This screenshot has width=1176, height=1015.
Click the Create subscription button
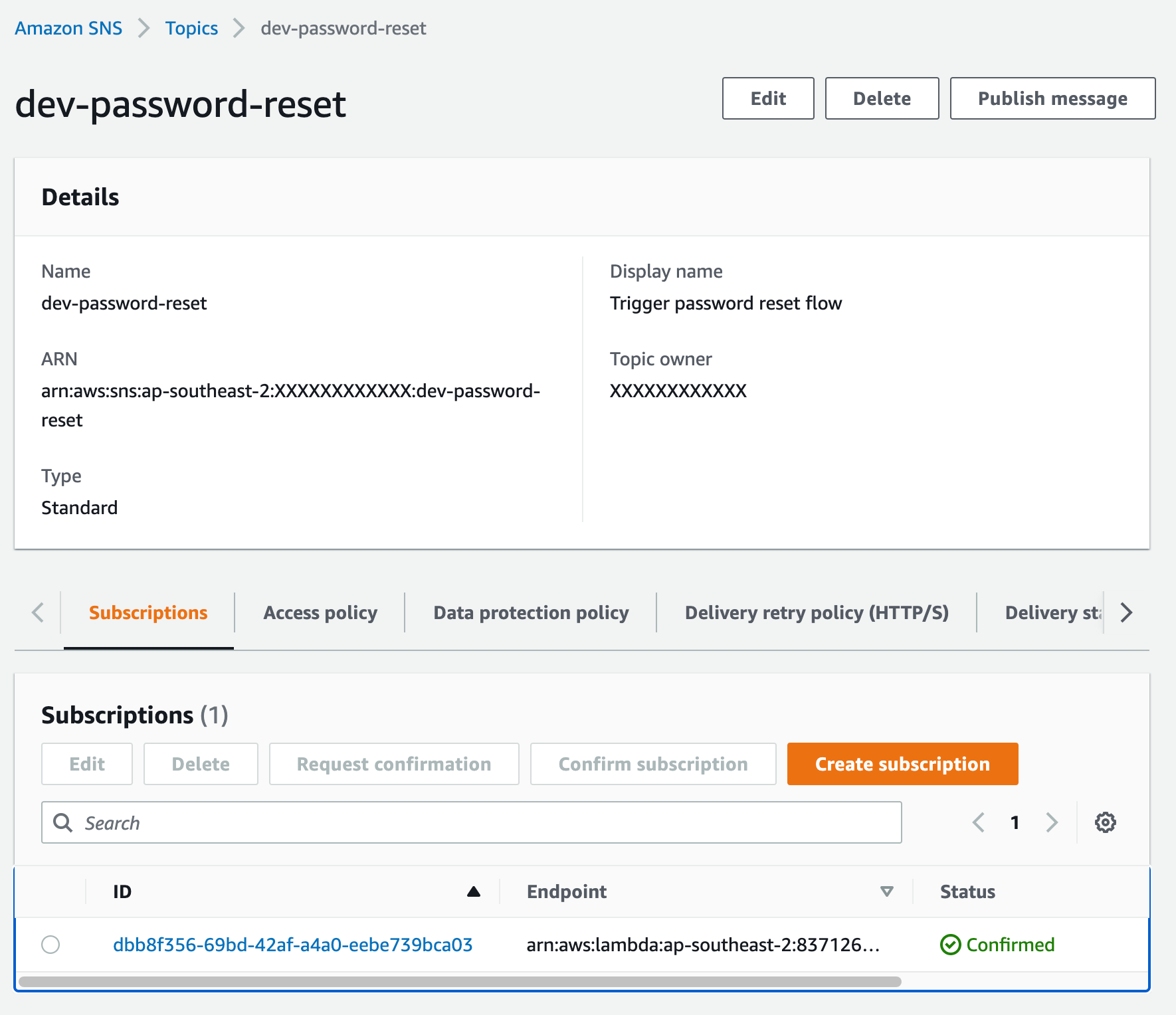pos(902,764)
